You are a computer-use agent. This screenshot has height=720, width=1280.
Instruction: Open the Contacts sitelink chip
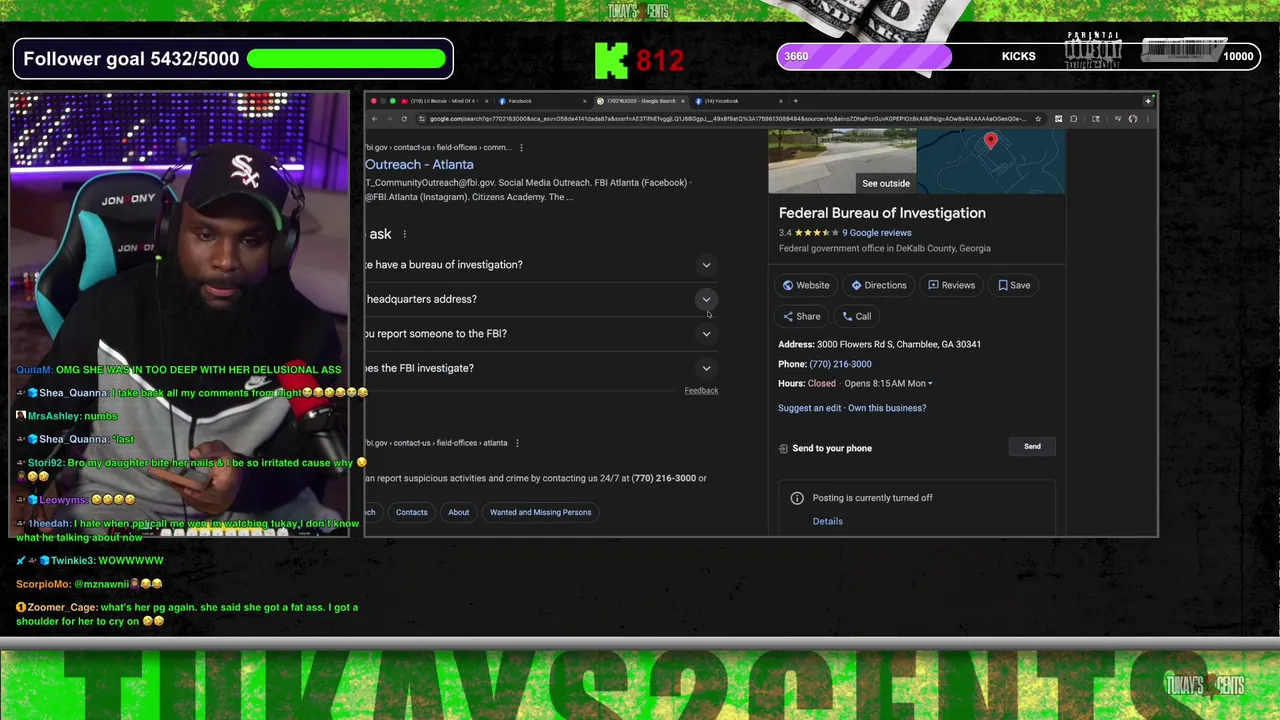[x=411, y=512]
